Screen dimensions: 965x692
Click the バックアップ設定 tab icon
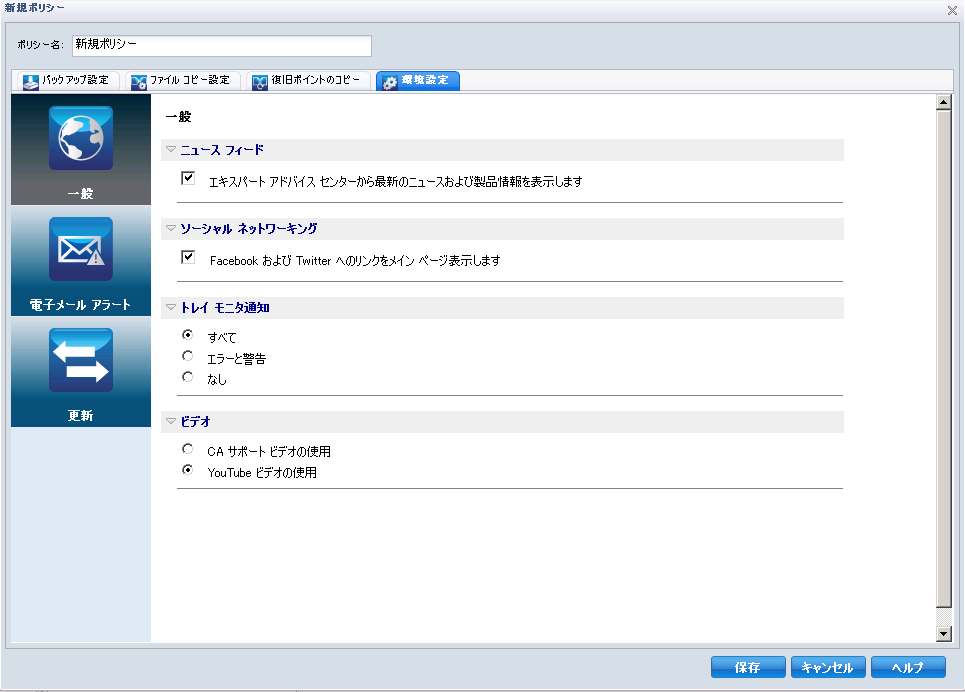30,81
